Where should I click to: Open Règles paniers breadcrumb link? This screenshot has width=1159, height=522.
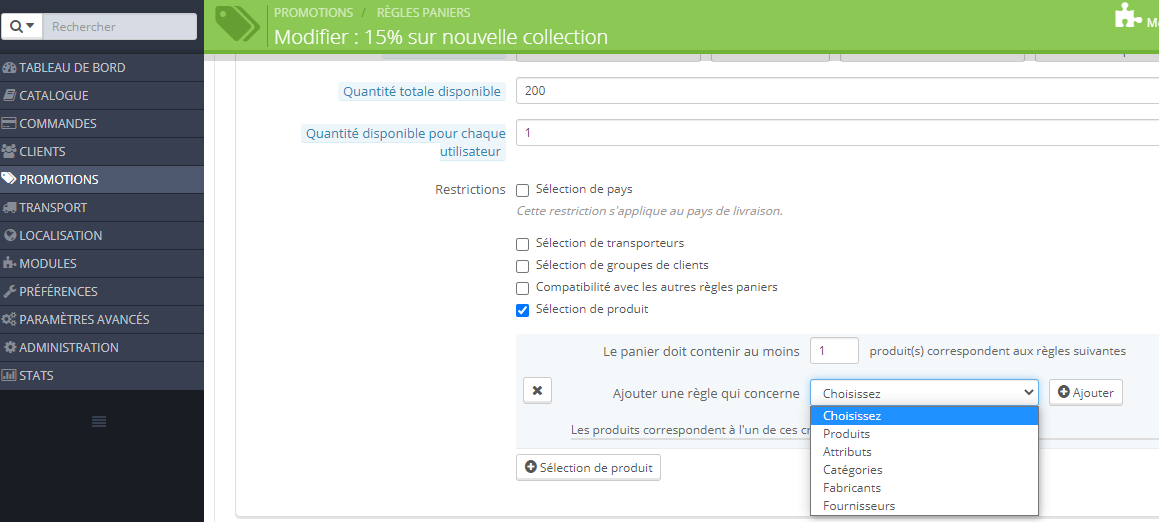[x=424, y=13]
